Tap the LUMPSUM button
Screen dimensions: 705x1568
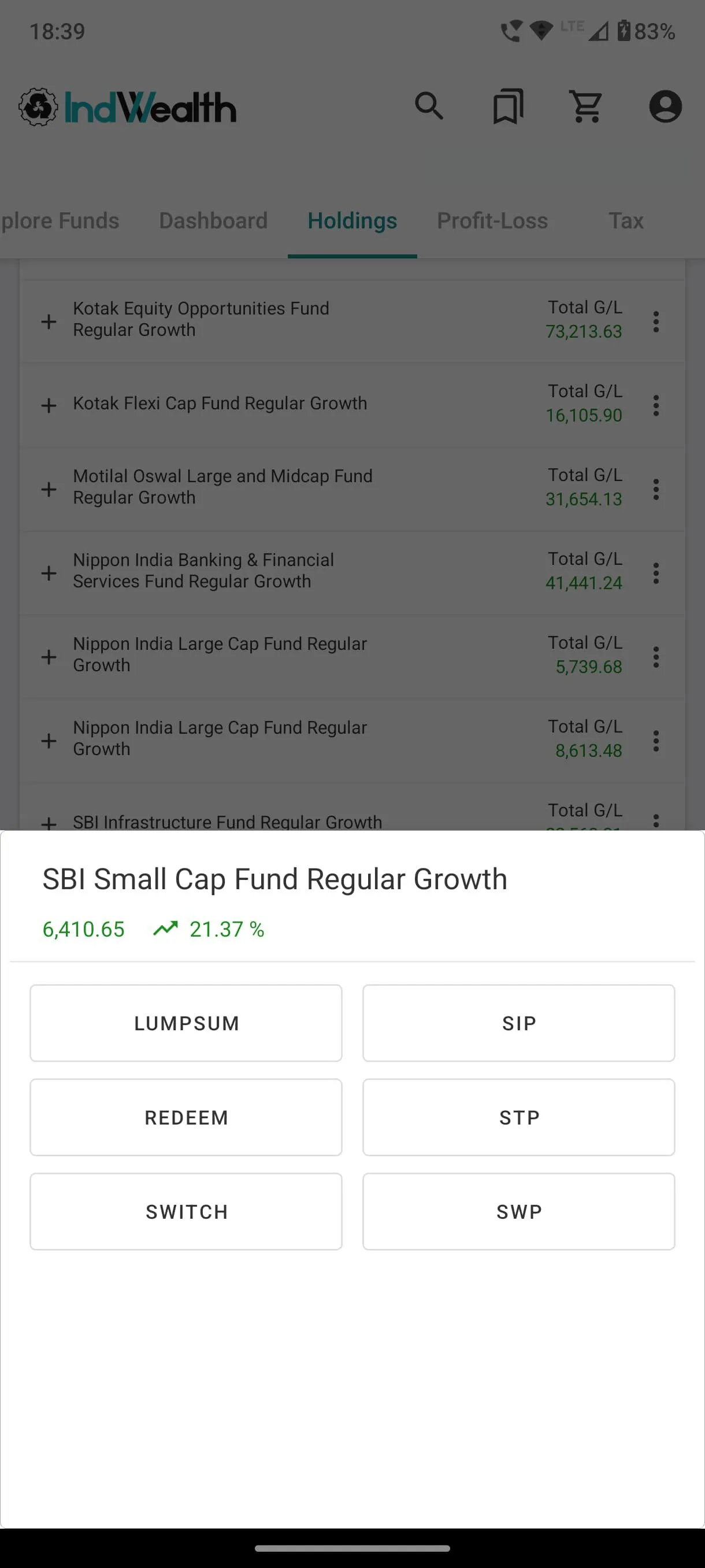[x=186, y=1023]
